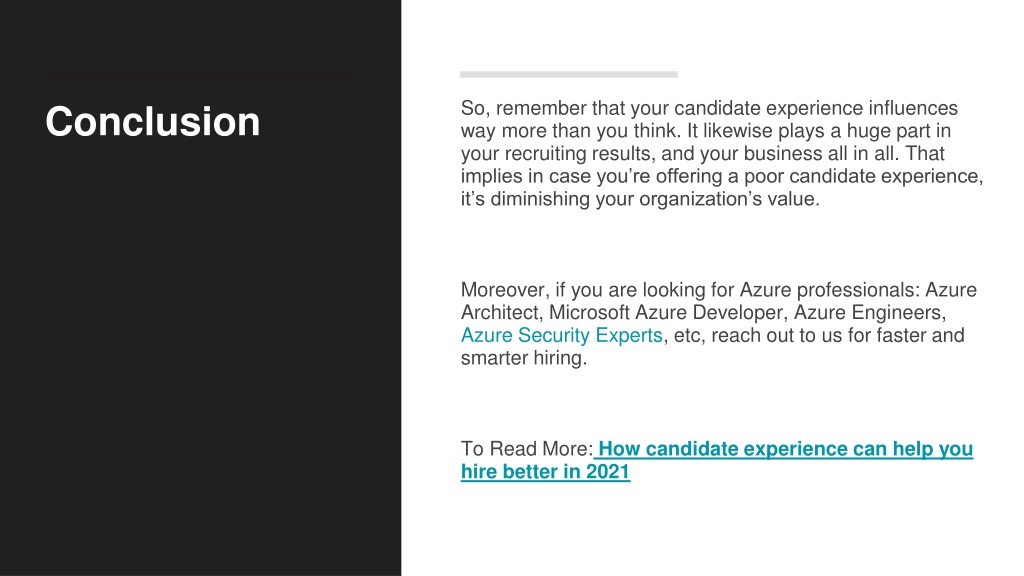Click the empty dark panel below Conclusion
Image resolution: width=1024 pixels, height=576 pixels.
pos(200,359)
